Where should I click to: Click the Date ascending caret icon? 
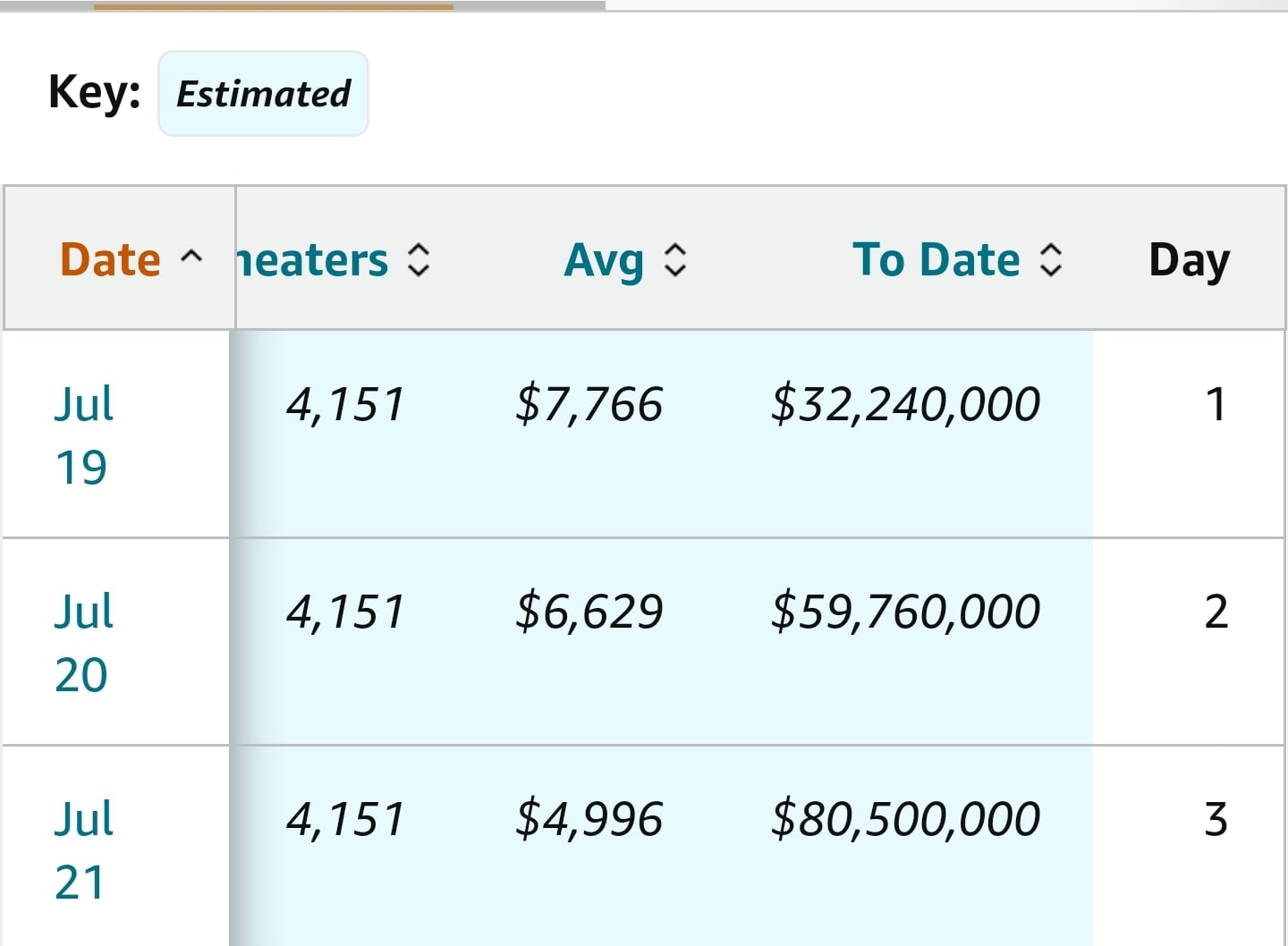(x=191, y=258)
